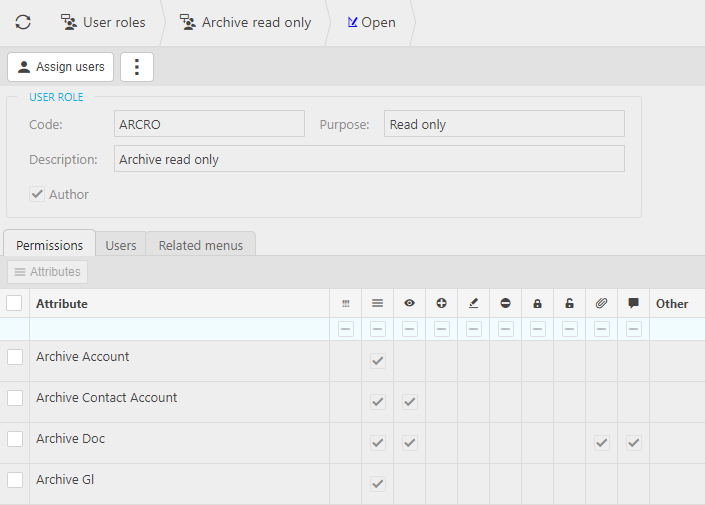Tick the Archive Doc row selection checkbox

15,439
